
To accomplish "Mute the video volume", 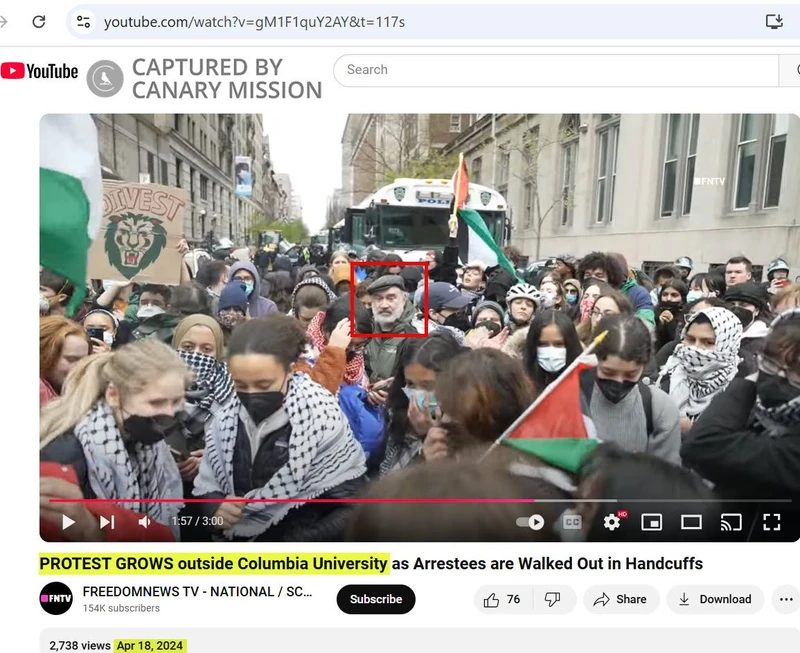I will click(x=145, y=522).
